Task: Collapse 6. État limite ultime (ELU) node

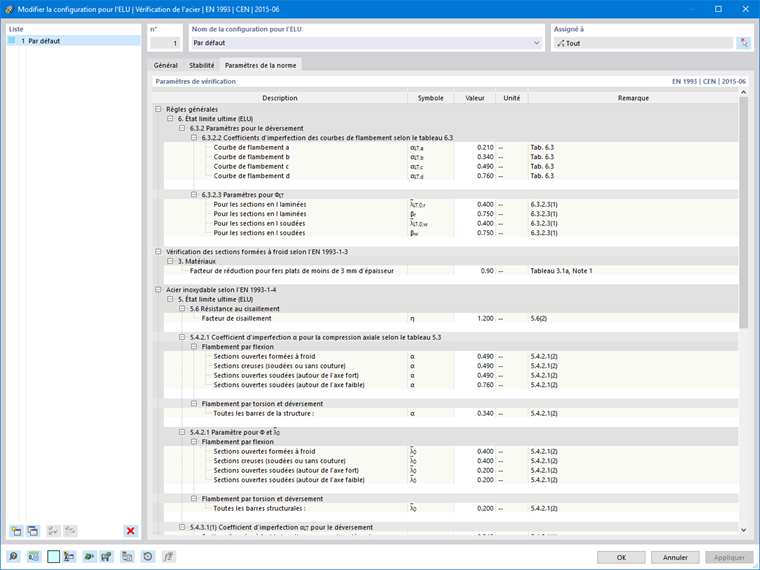Action: click(170, 119)
